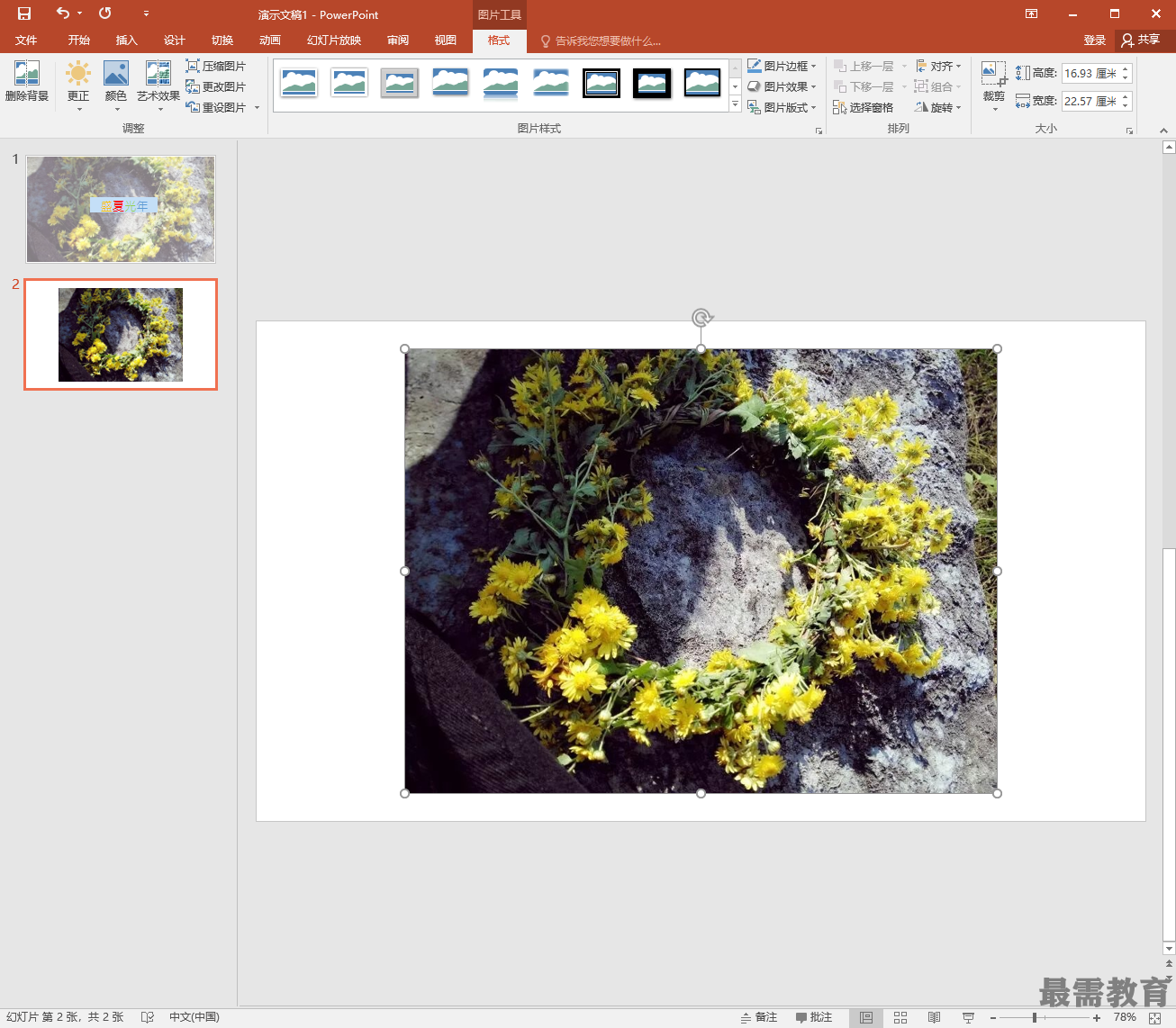The width and height of the screenshot is (1176, 1028).
Task: Expand the picture styles gallery More arrow
Action: [x=735, y=104]
